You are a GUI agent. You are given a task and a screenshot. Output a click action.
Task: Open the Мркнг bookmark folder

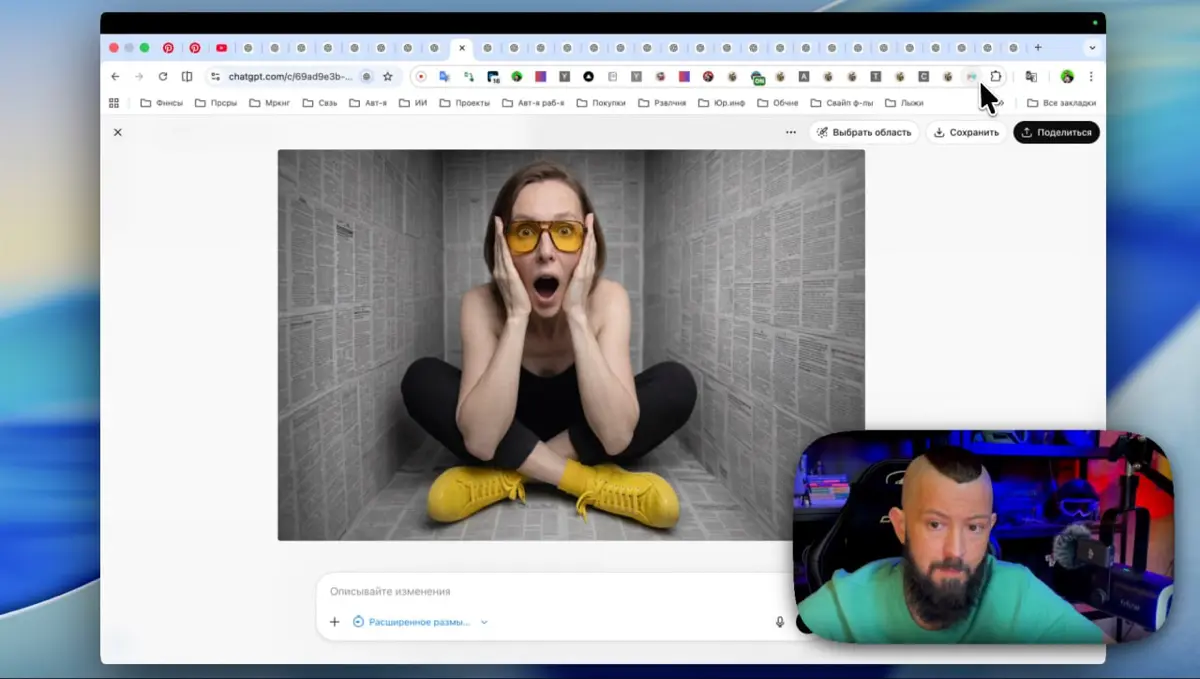[270, 103]
